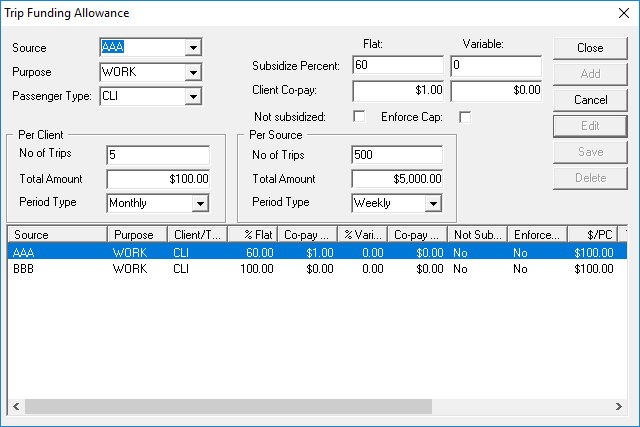The image size is (640, 427).
Task: Click the Per Client No of Trips field
Action: [158, 155]
